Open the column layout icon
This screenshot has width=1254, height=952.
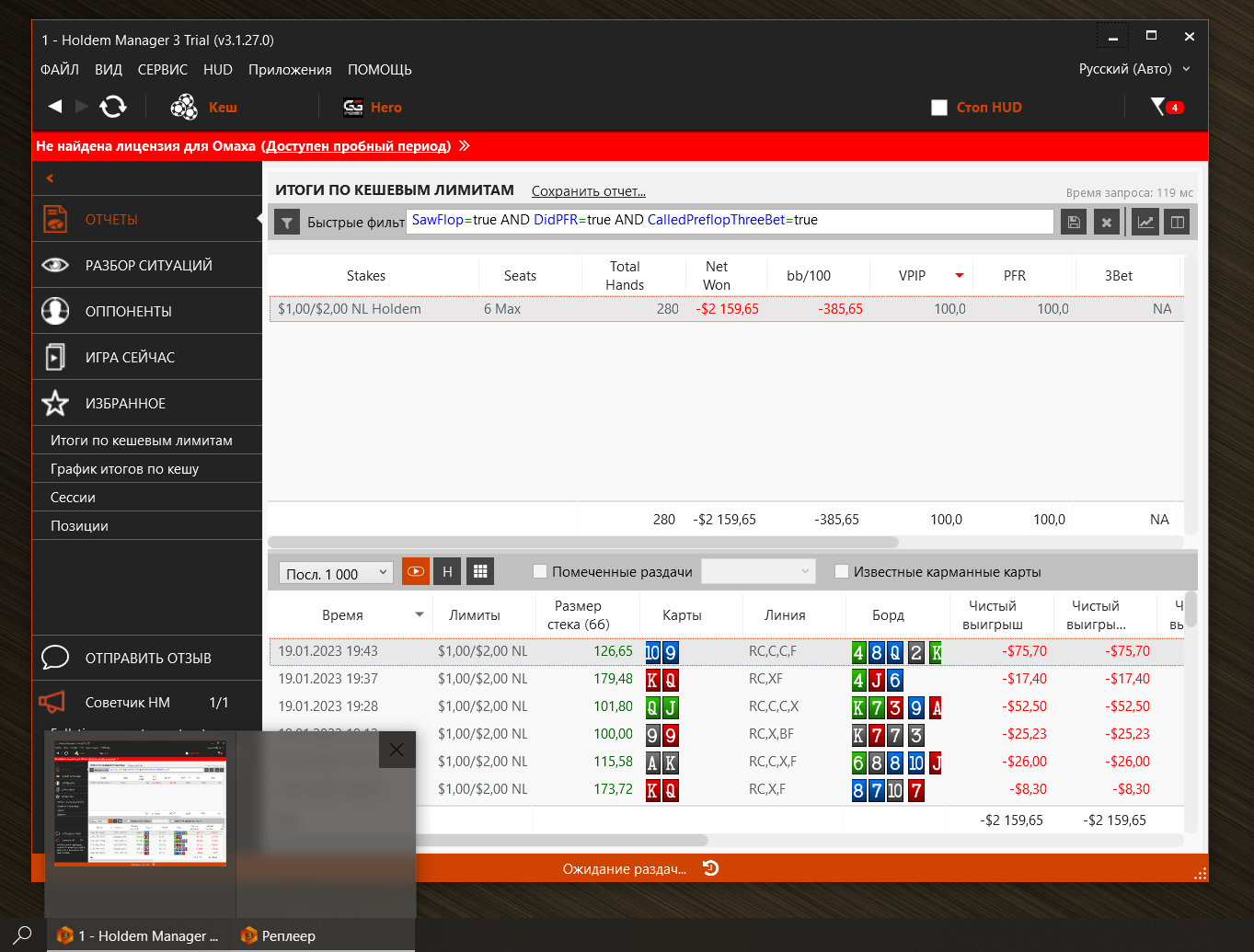1177,222
